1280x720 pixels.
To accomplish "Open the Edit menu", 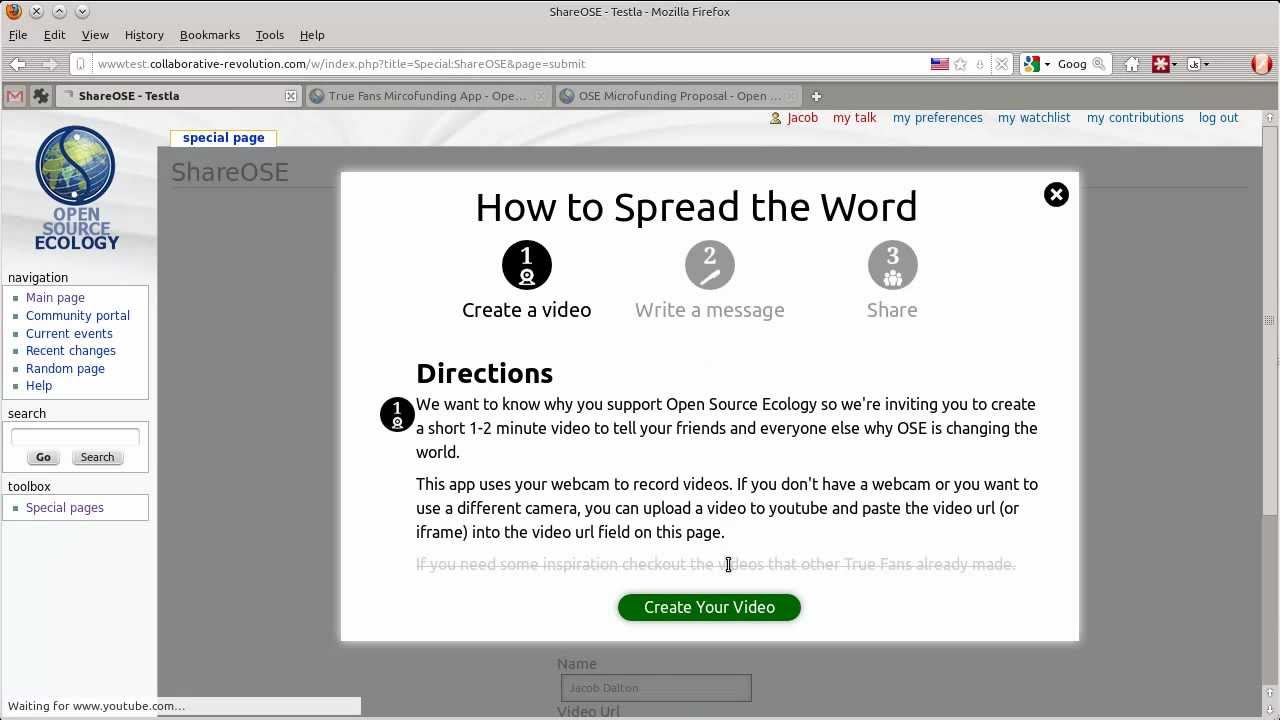I will [54, 35].
